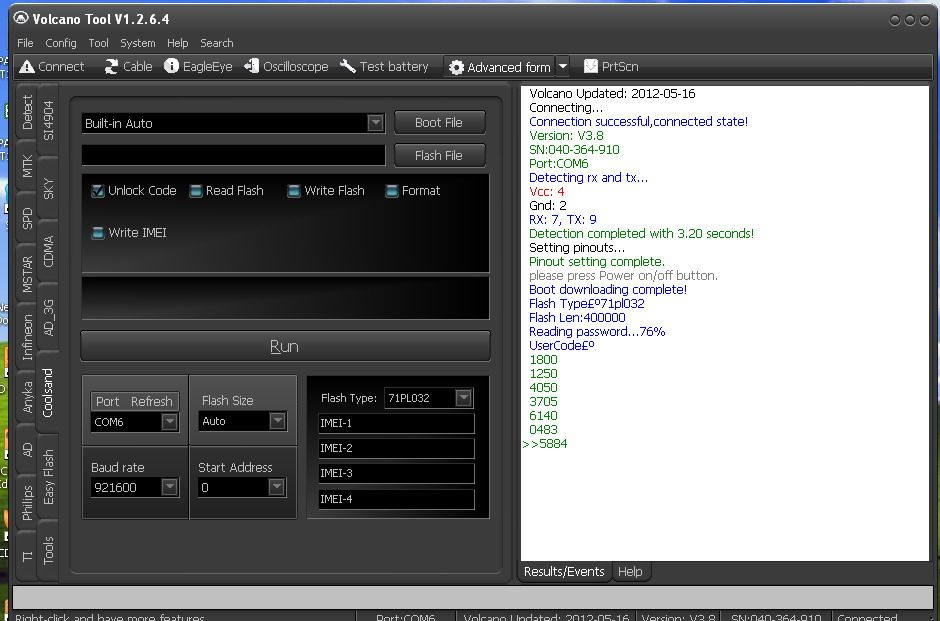Open the File menu
Screen dimensions: 940x621
coord(25,43)
